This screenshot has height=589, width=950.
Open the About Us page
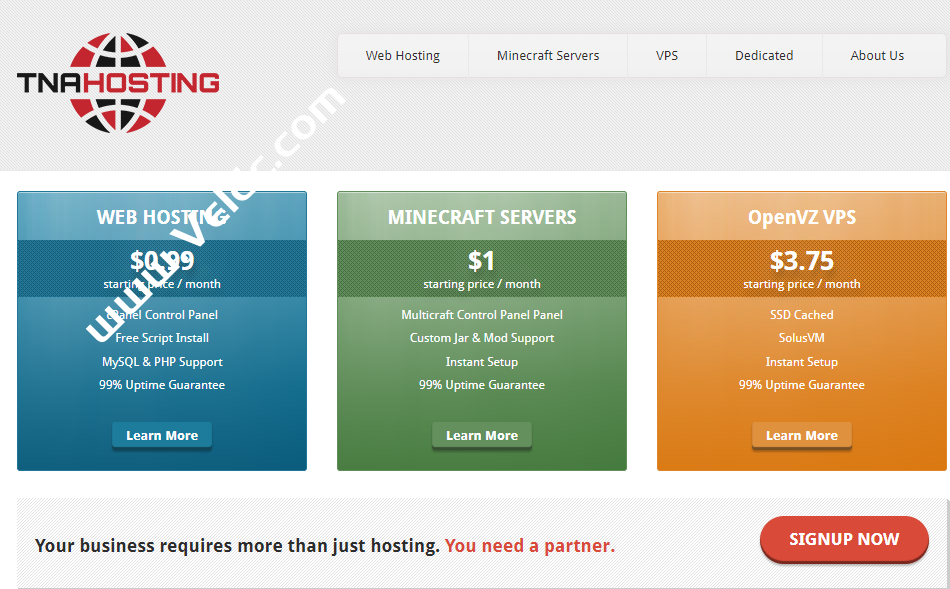coord(877,55)
